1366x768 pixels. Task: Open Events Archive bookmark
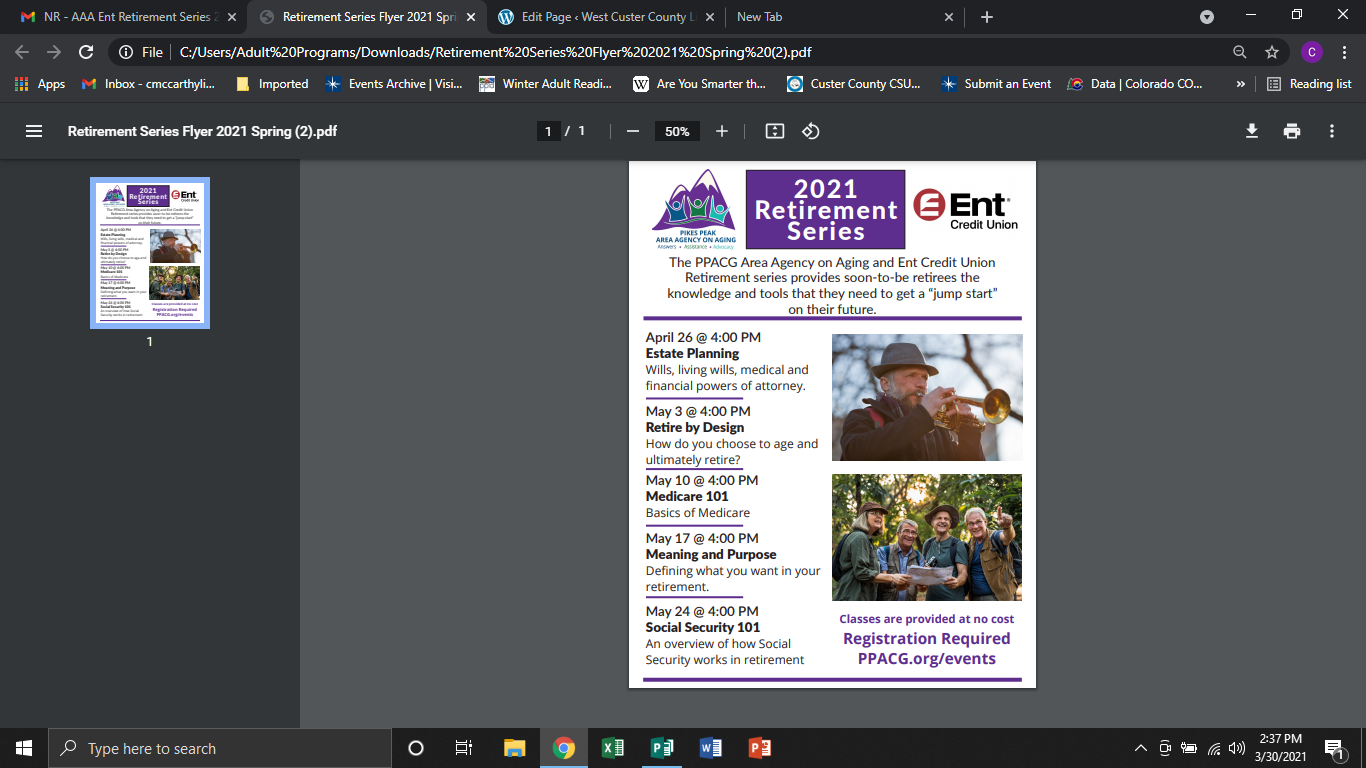(394, 84)
